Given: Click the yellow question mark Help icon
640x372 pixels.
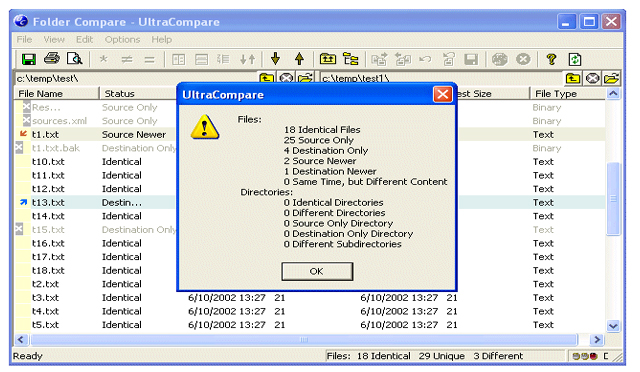Looking at the screenshot, I should (x=551, y=60).
